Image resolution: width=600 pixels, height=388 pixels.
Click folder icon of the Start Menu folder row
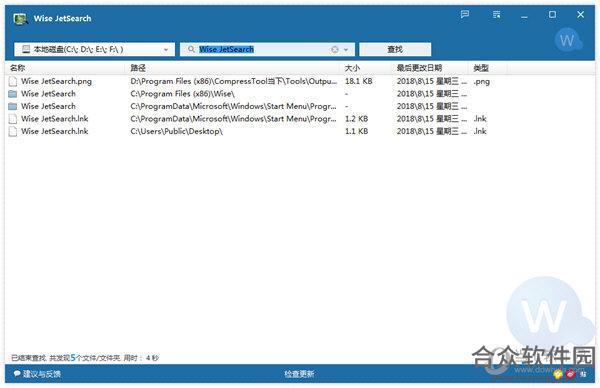[x=13, y=106]
